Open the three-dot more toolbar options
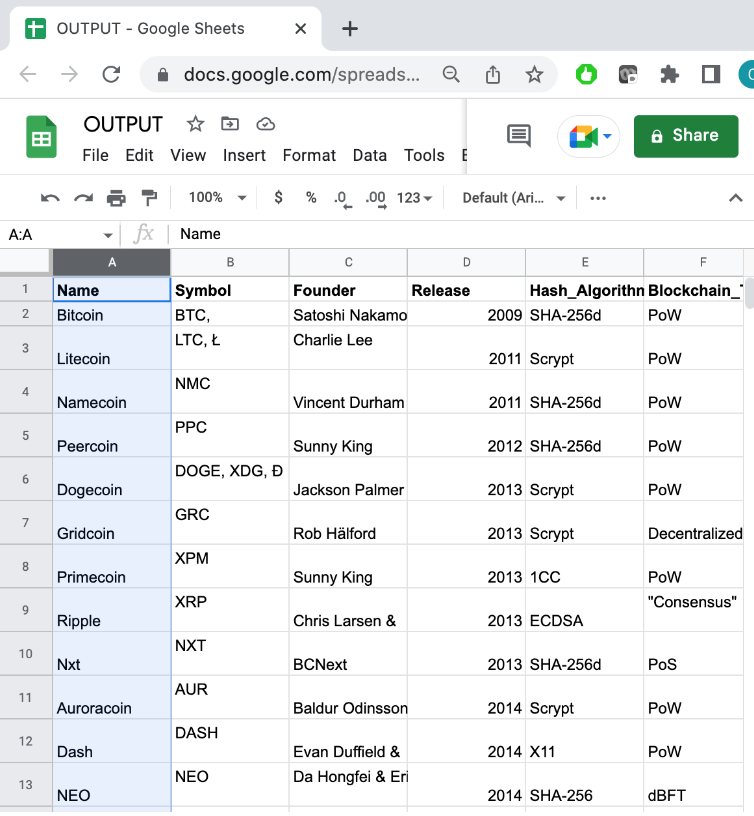The image size is (754, 816). (x=598, y=198)
